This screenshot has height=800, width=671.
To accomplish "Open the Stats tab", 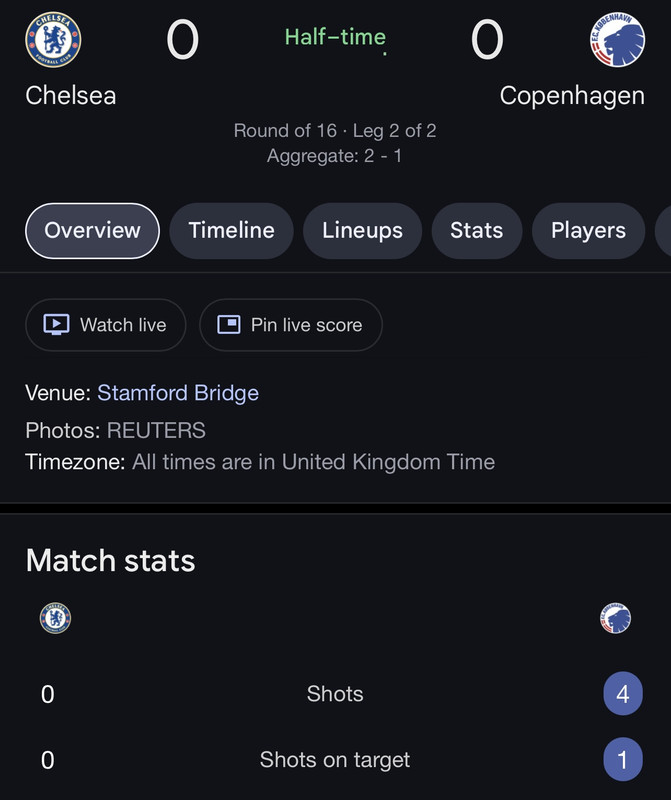I will (476, 230).
